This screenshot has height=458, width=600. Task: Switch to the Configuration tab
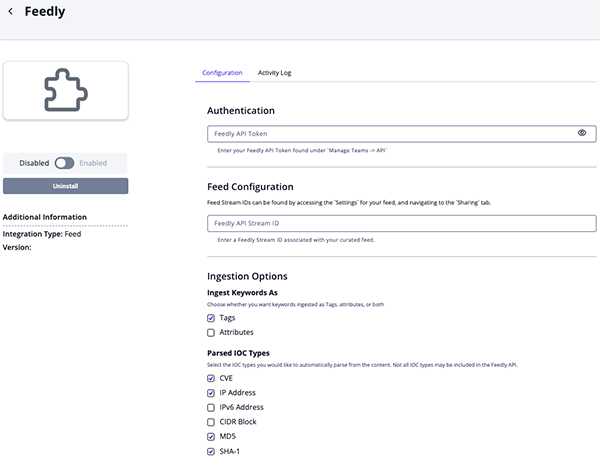tap(222, 73)
